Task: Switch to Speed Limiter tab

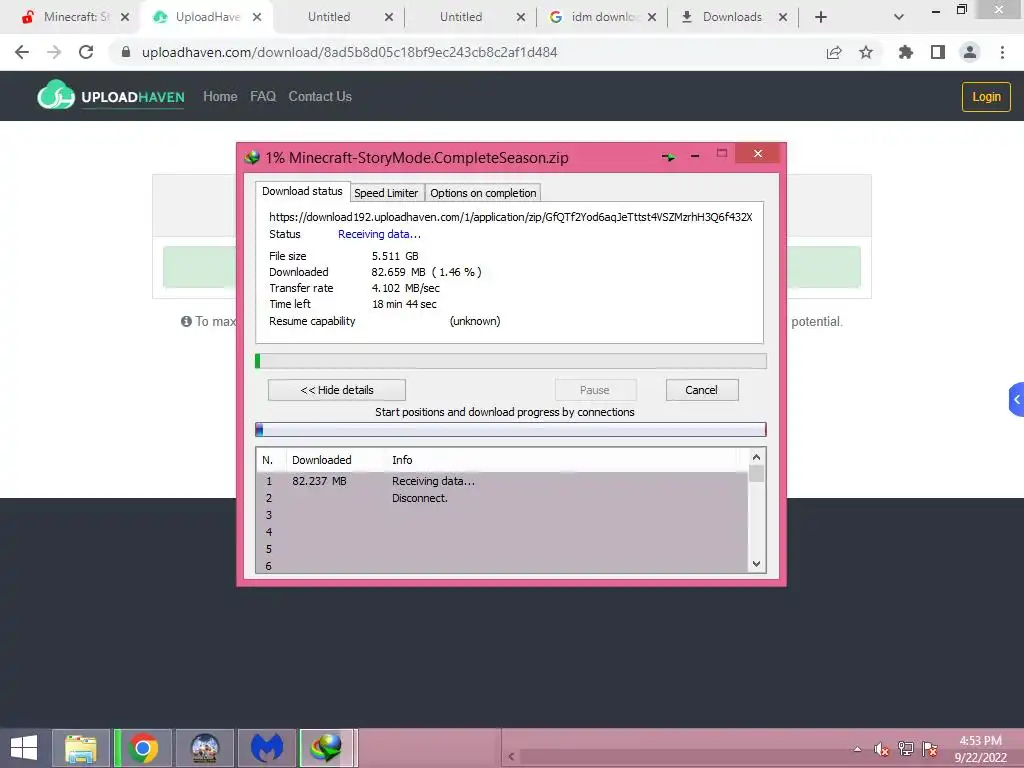Action: pyautogui.click(x=386, y=193)
